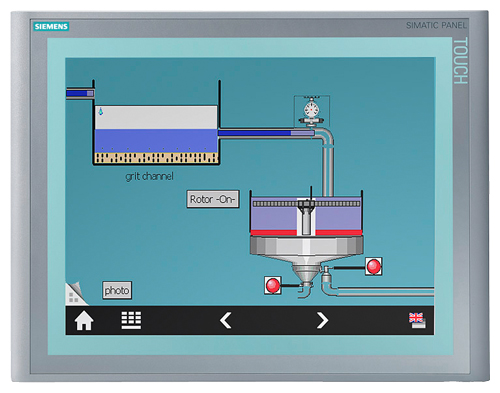Click the blue water level in the grit tank

click(x=156, y=141)
